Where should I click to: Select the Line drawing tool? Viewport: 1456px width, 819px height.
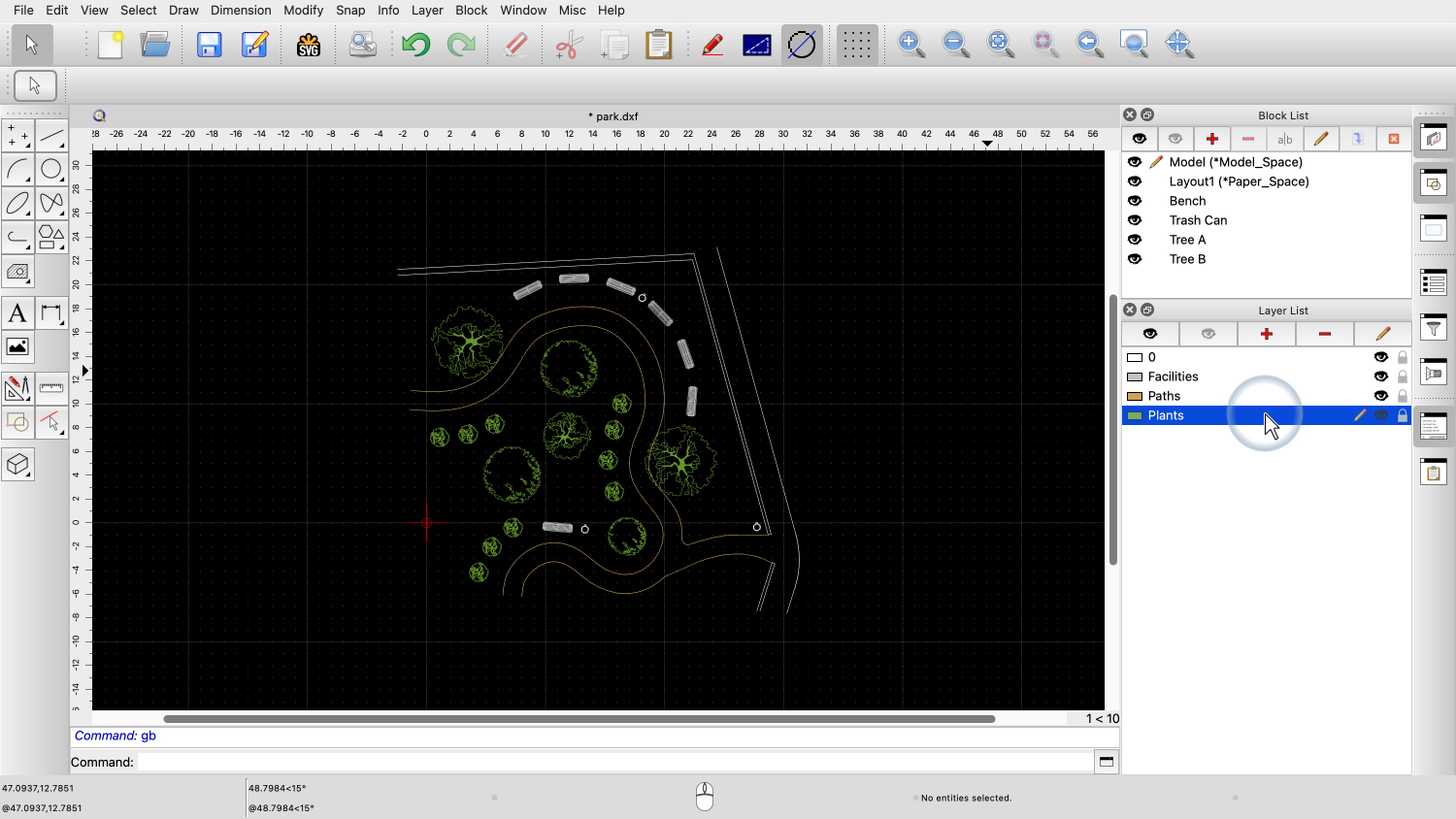click(51, 136)
